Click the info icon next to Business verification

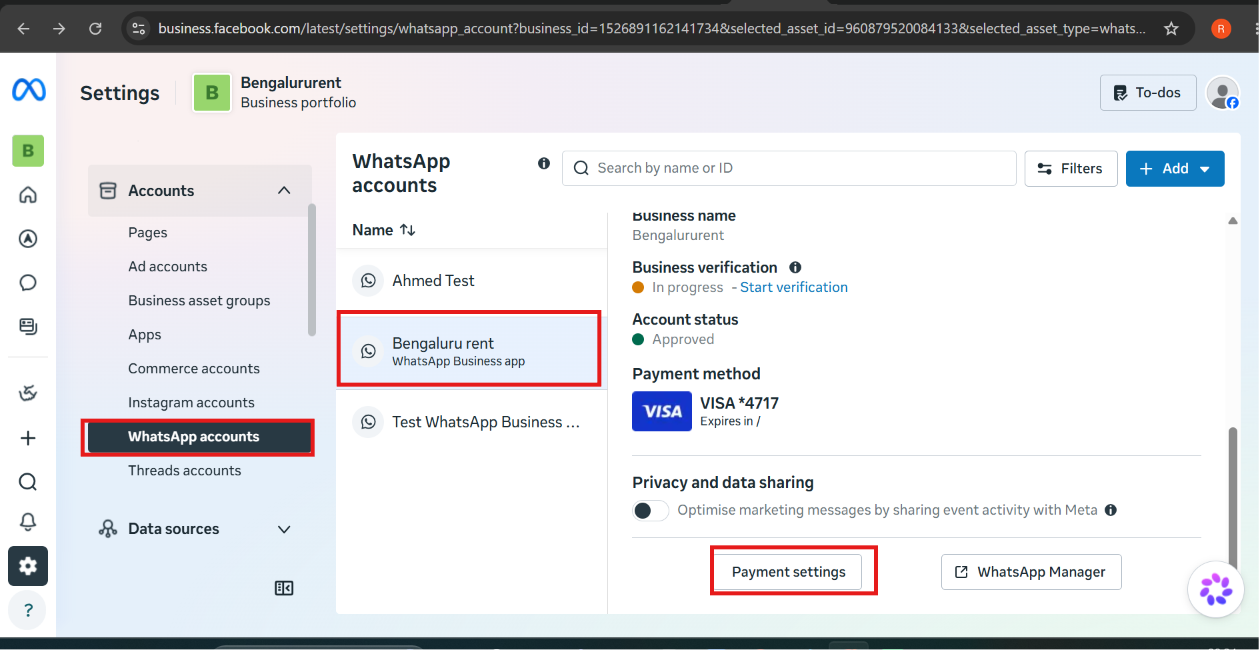pyautogui.click(x=795, y=267)
